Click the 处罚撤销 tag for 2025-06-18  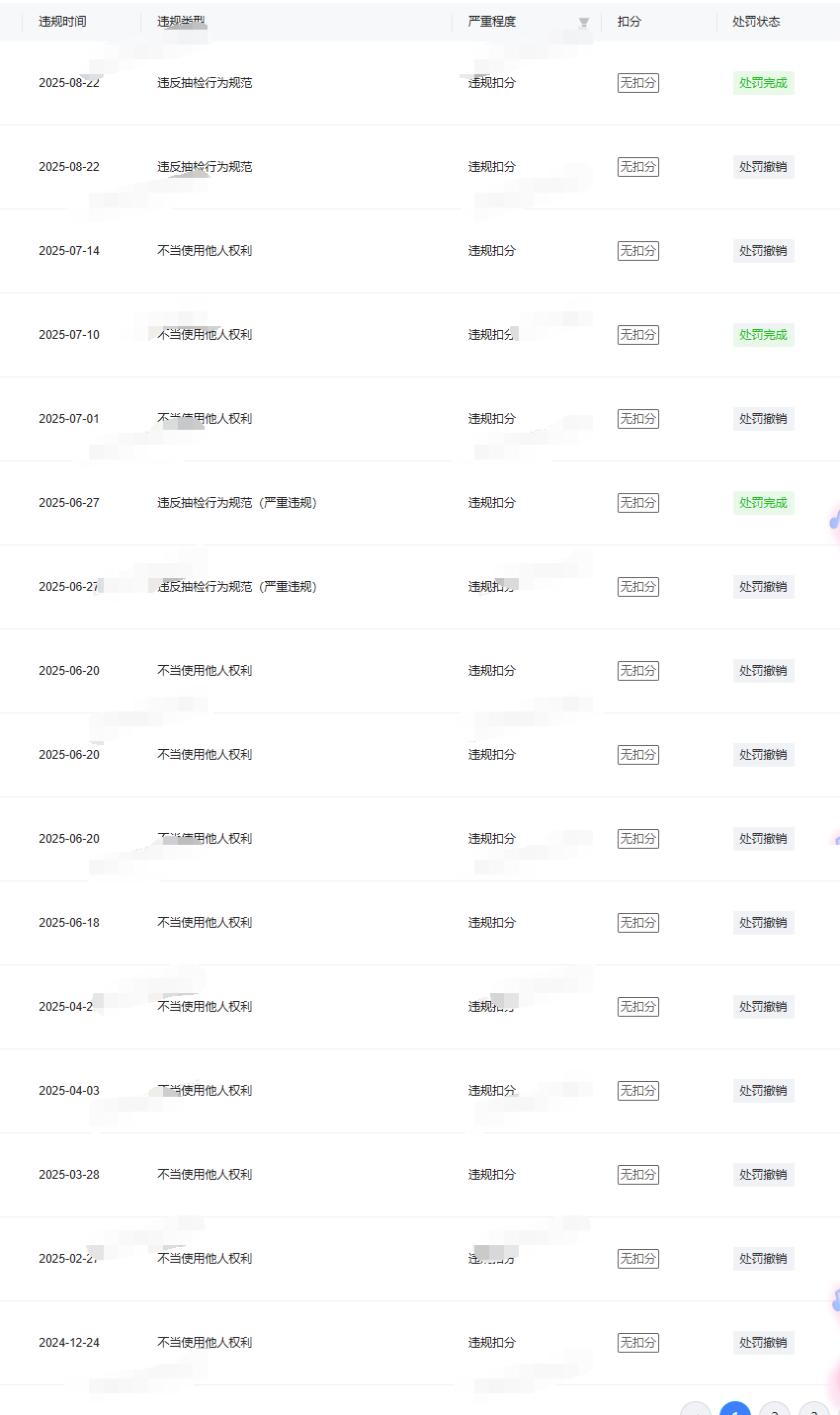(763, 923)
